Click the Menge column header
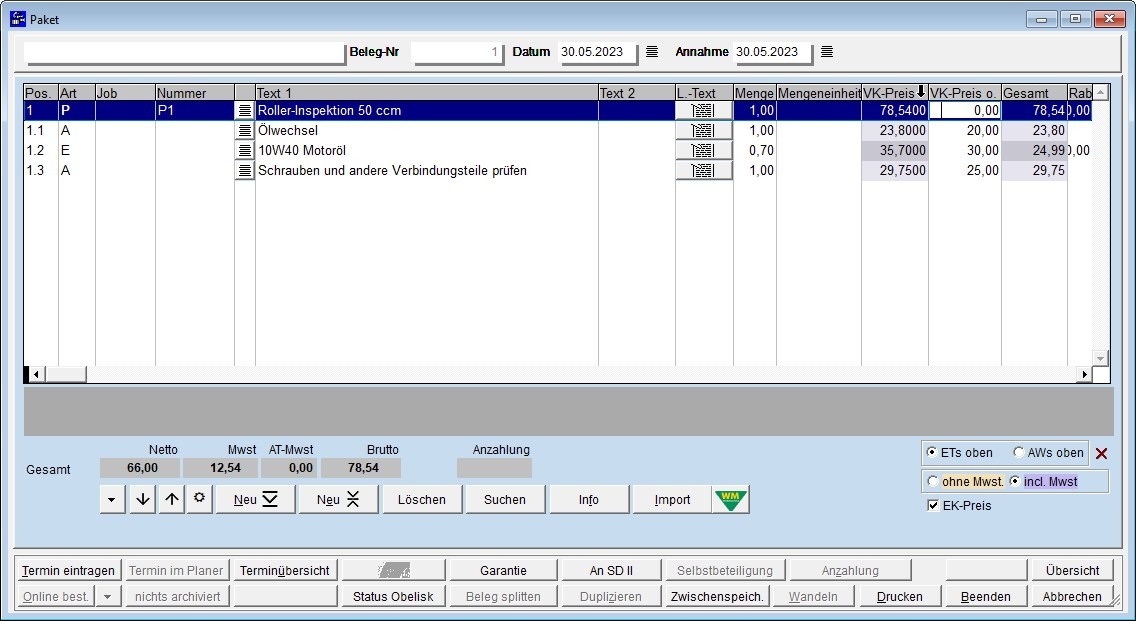1136x621 pixels. 754,93
